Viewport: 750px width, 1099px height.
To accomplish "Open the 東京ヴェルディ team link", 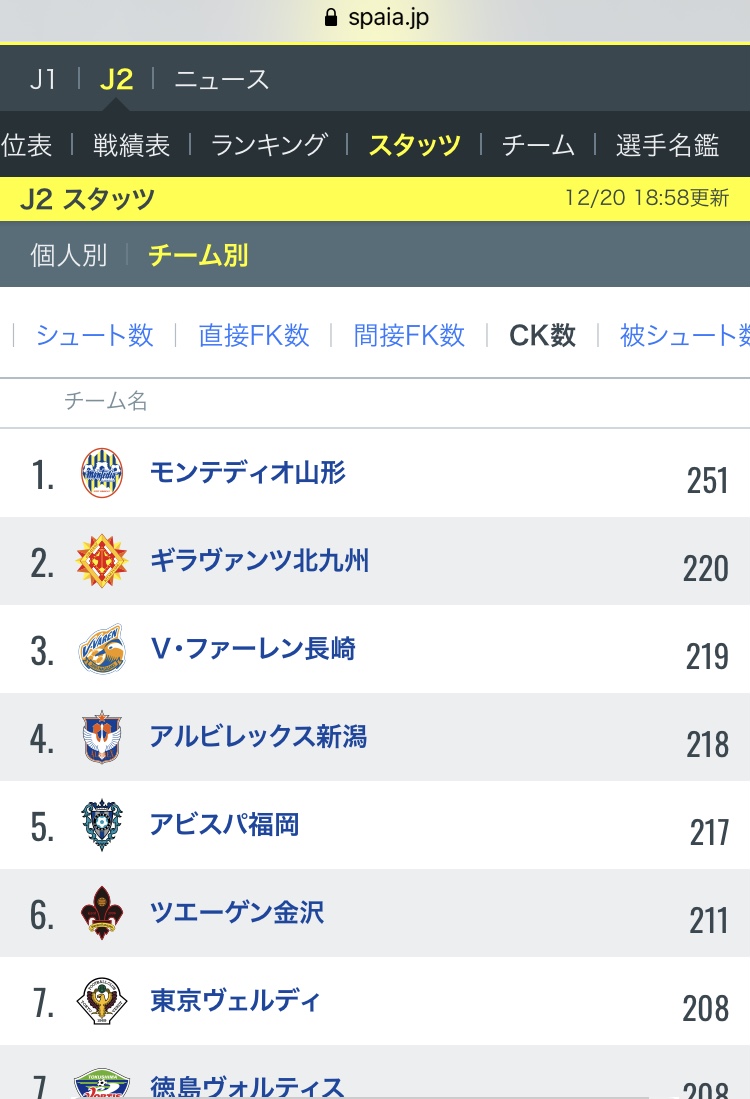I will pos(236,1000).
